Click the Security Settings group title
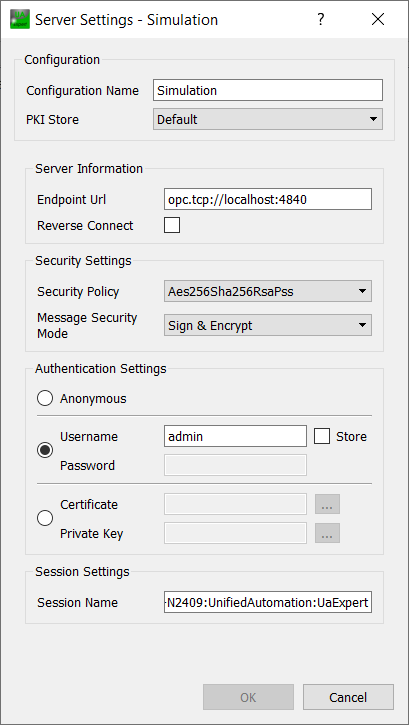This screenshot has width=409, height=725. 83,261
